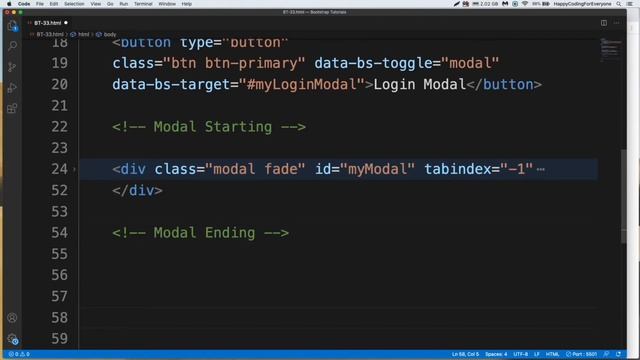
Task: Click the UTF-8 encoding status item
Action: click(x=520, y=354)
